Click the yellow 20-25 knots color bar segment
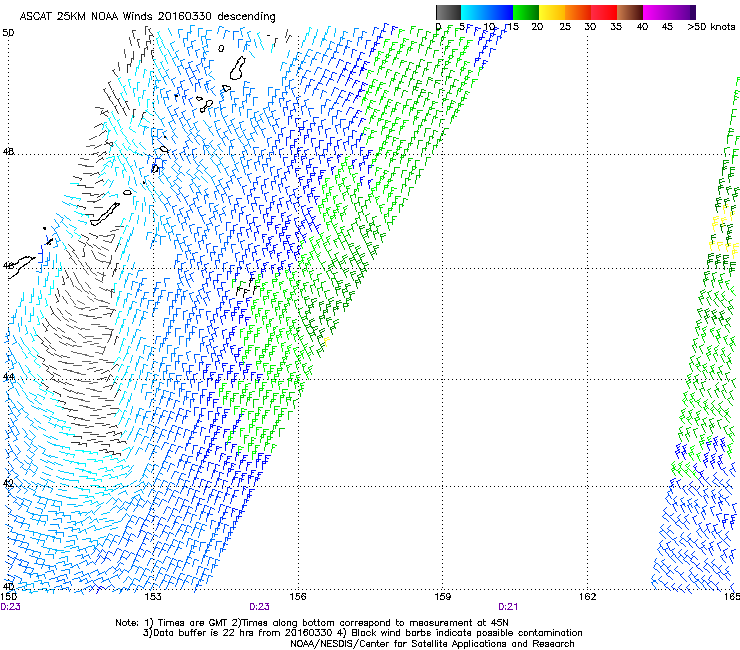 [x=552, y=12]
